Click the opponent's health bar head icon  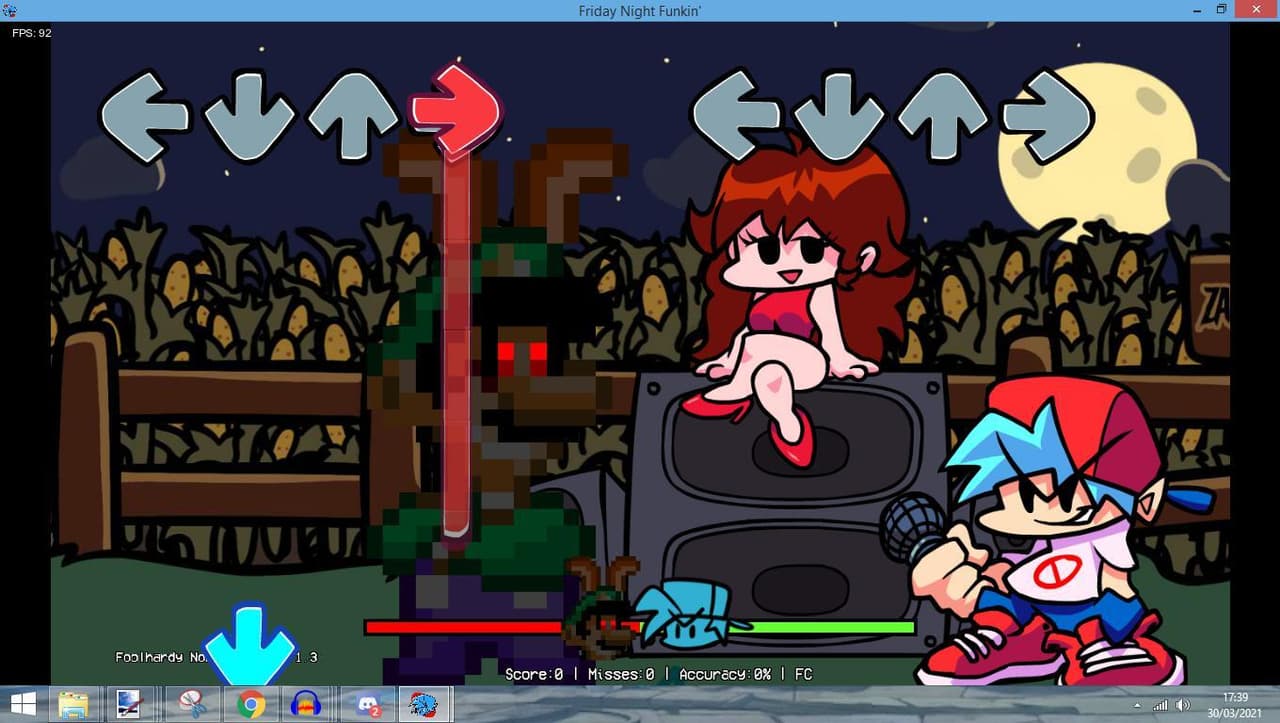[x=601, y=607]
